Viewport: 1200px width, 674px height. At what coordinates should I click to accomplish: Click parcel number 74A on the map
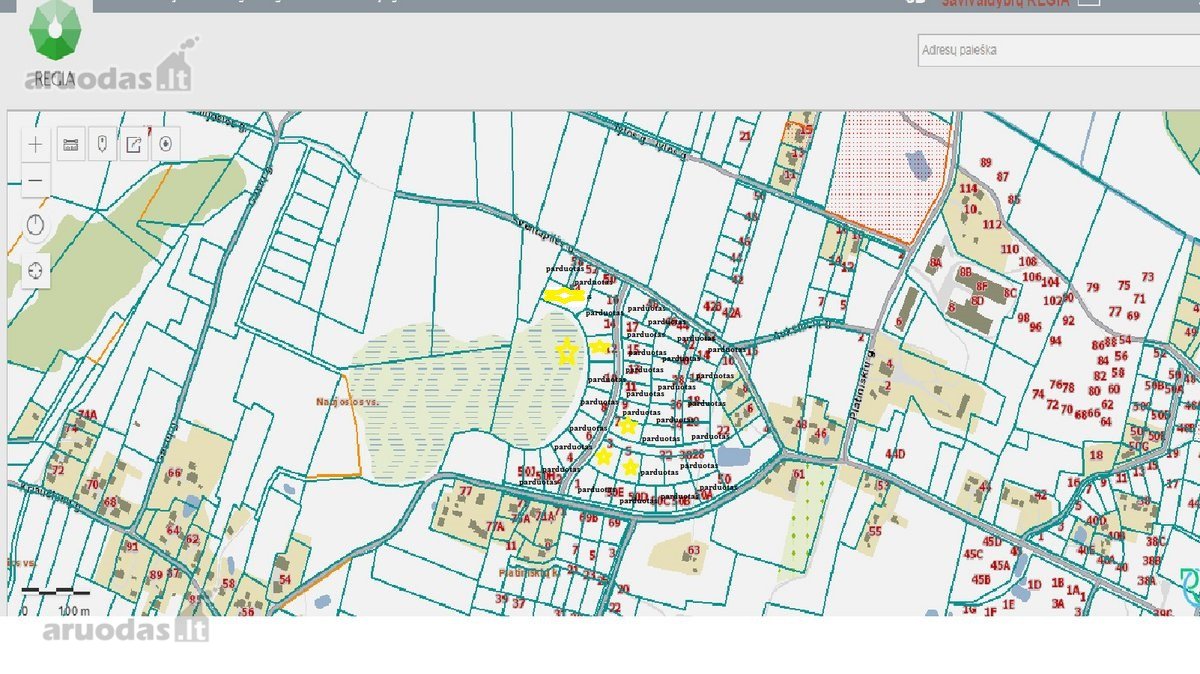pos(87,415)
